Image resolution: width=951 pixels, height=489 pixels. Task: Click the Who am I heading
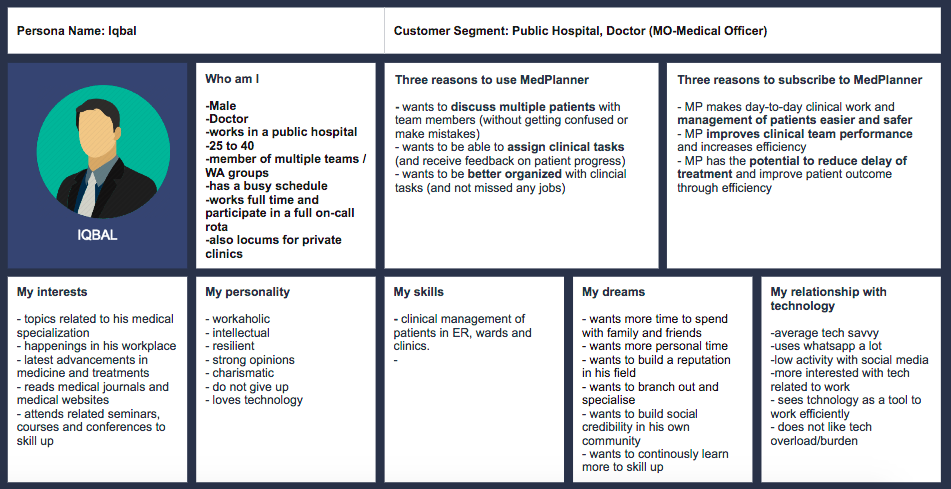[233, 79]
